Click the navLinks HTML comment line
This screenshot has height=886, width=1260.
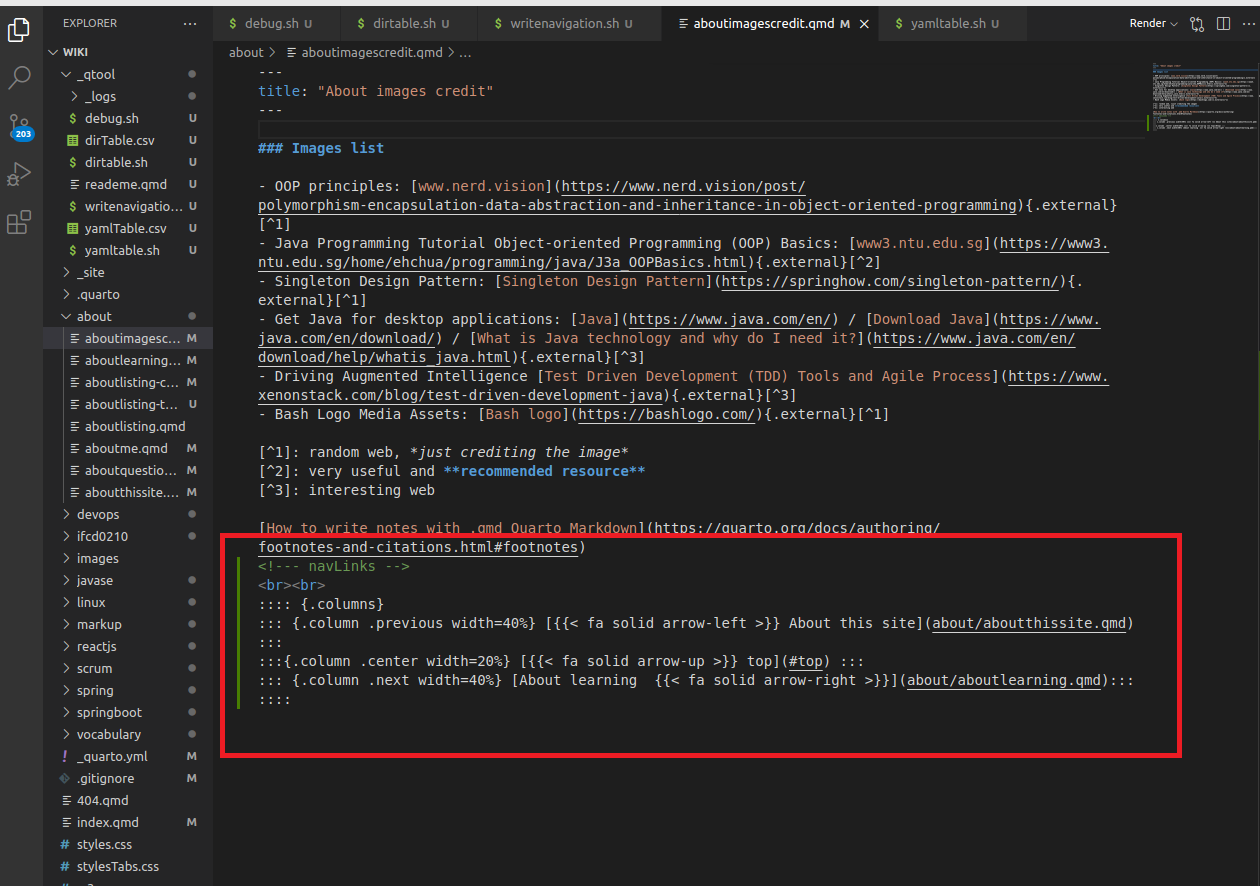334,566
